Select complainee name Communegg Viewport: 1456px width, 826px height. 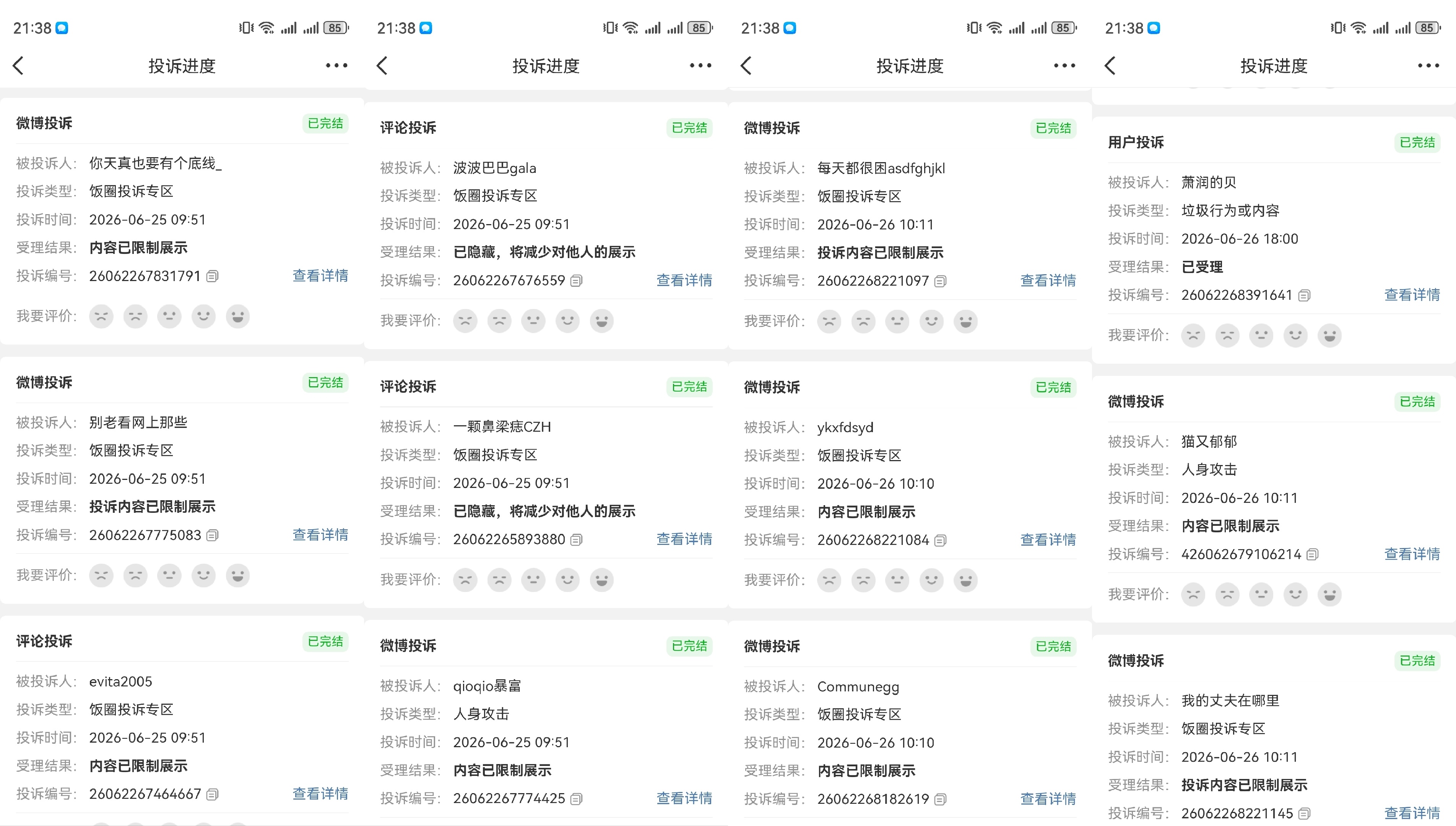click(x=858, y=687)
